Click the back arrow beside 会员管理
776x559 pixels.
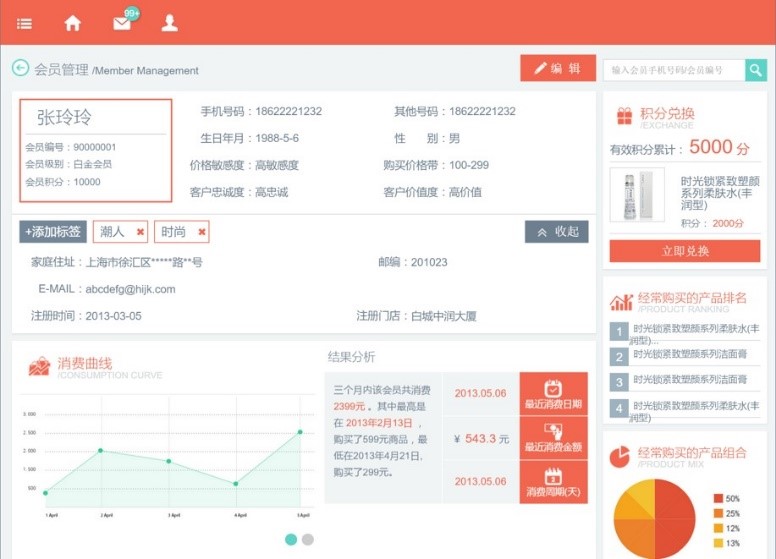(x=20, y=68)
